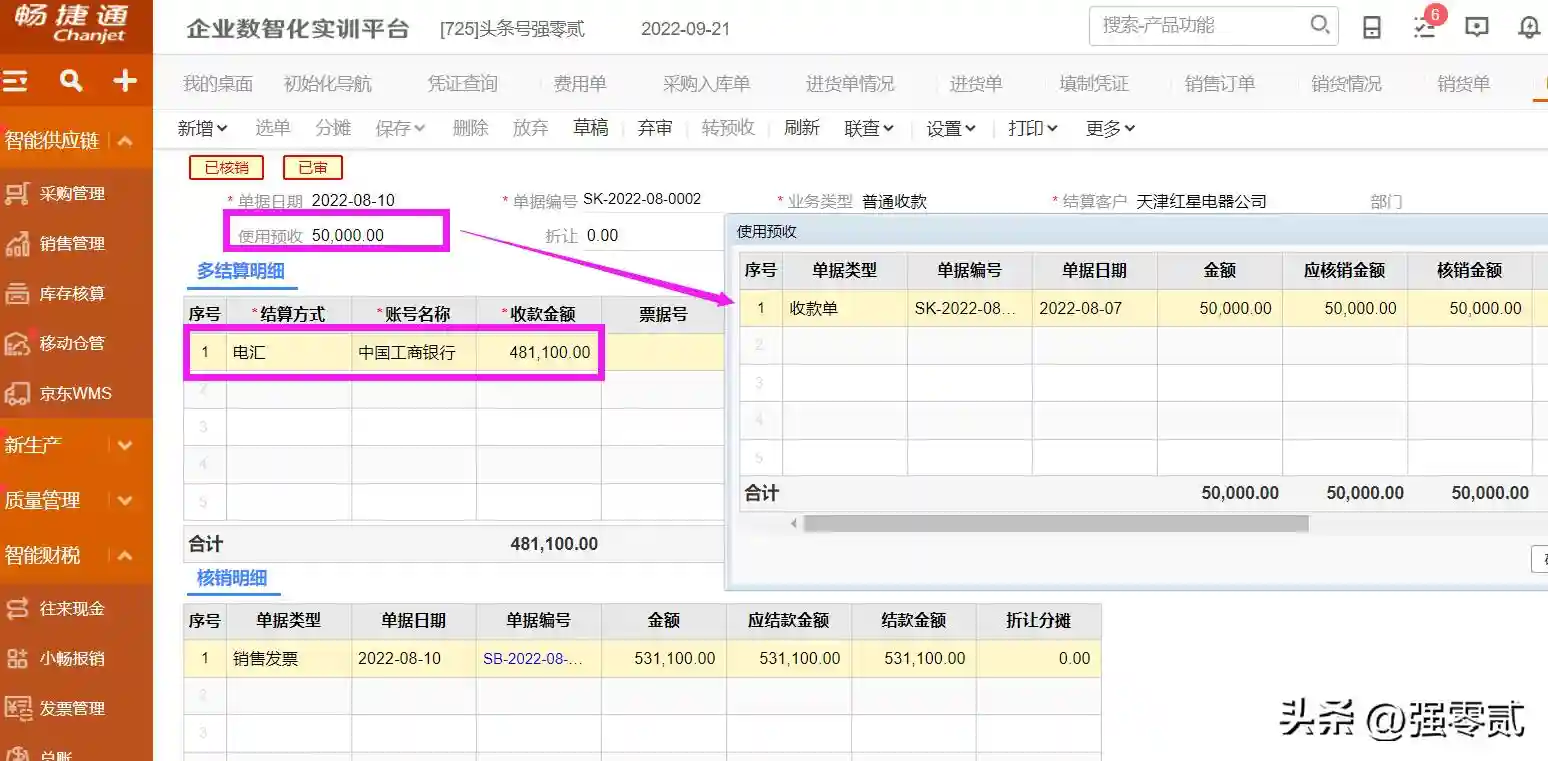Expand the 新生产 sidebar section
The height and width of the screenshot is (761, 1548).
pyautogui.click(x=125, y=445)
